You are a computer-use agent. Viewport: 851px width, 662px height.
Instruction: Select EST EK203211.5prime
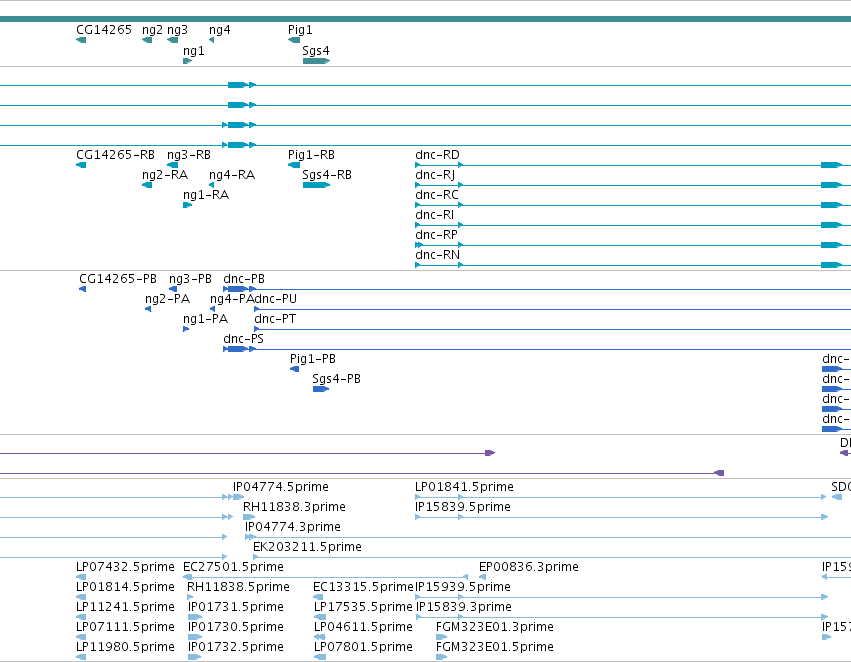[308, 547]
